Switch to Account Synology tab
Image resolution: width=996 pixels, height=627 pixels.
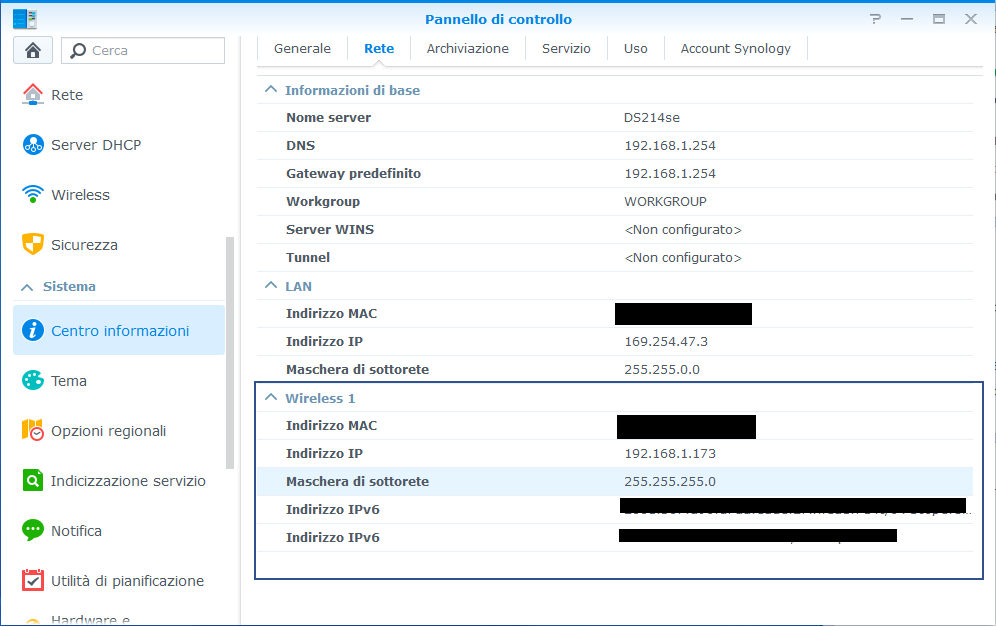(x=736, y=48)
